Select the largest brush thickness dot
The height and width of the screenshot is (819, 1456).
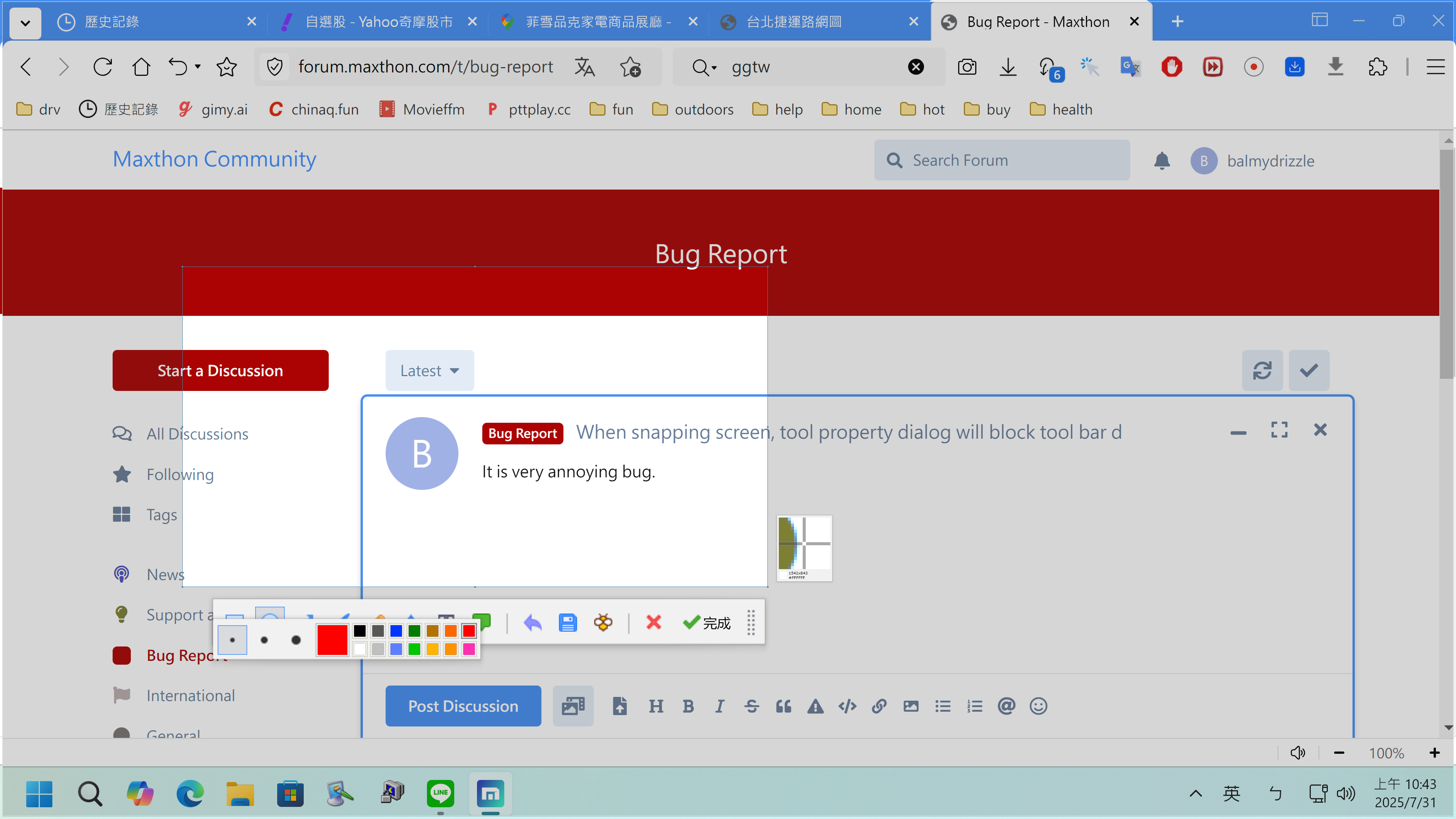pyautogui.click(x=296, y=640)
